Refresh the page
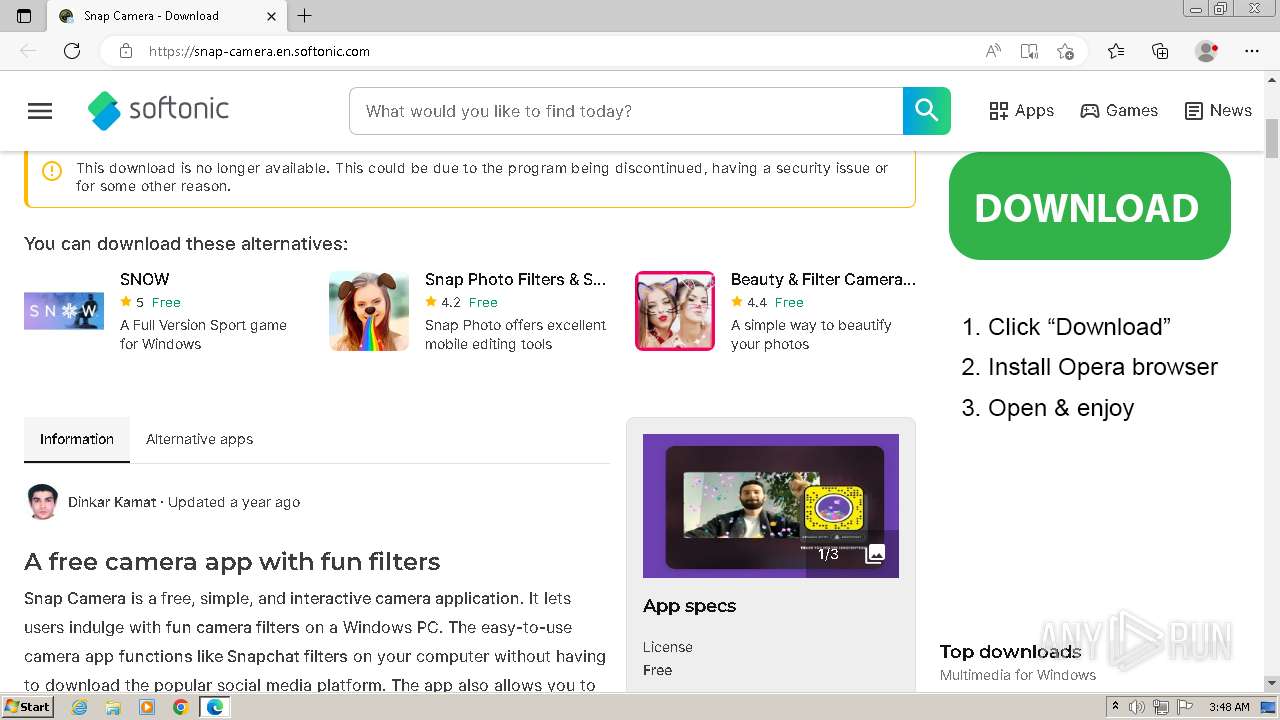 click(72, 51)
